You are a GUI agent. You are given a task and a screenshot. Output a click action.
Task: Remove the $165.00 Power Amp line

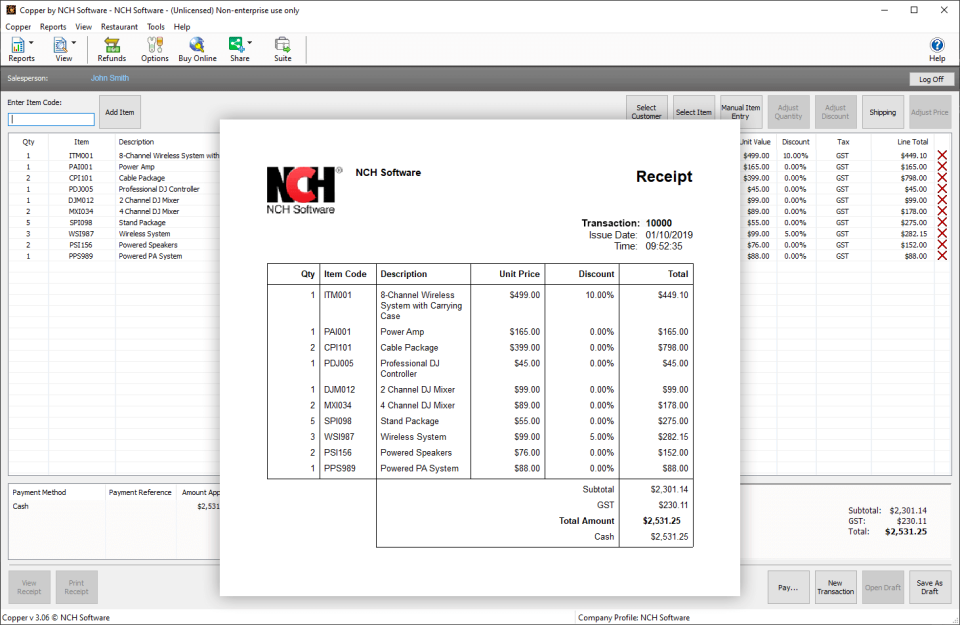pos(942,167)
